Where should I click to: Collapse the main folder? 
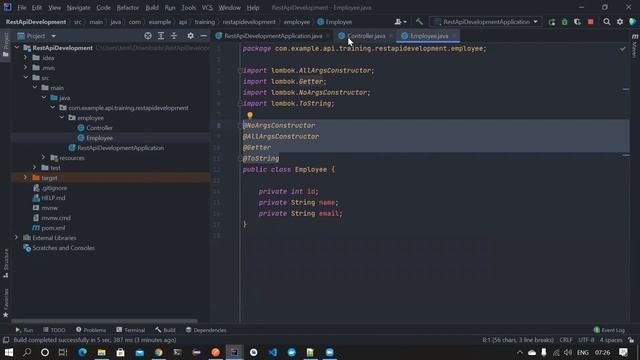[x=35, y=87]
